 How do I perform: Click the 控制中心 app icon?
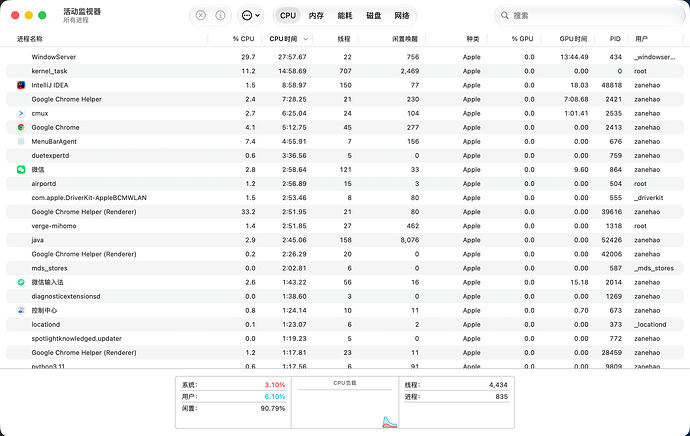pyautogui.click(x=21, y=310)
